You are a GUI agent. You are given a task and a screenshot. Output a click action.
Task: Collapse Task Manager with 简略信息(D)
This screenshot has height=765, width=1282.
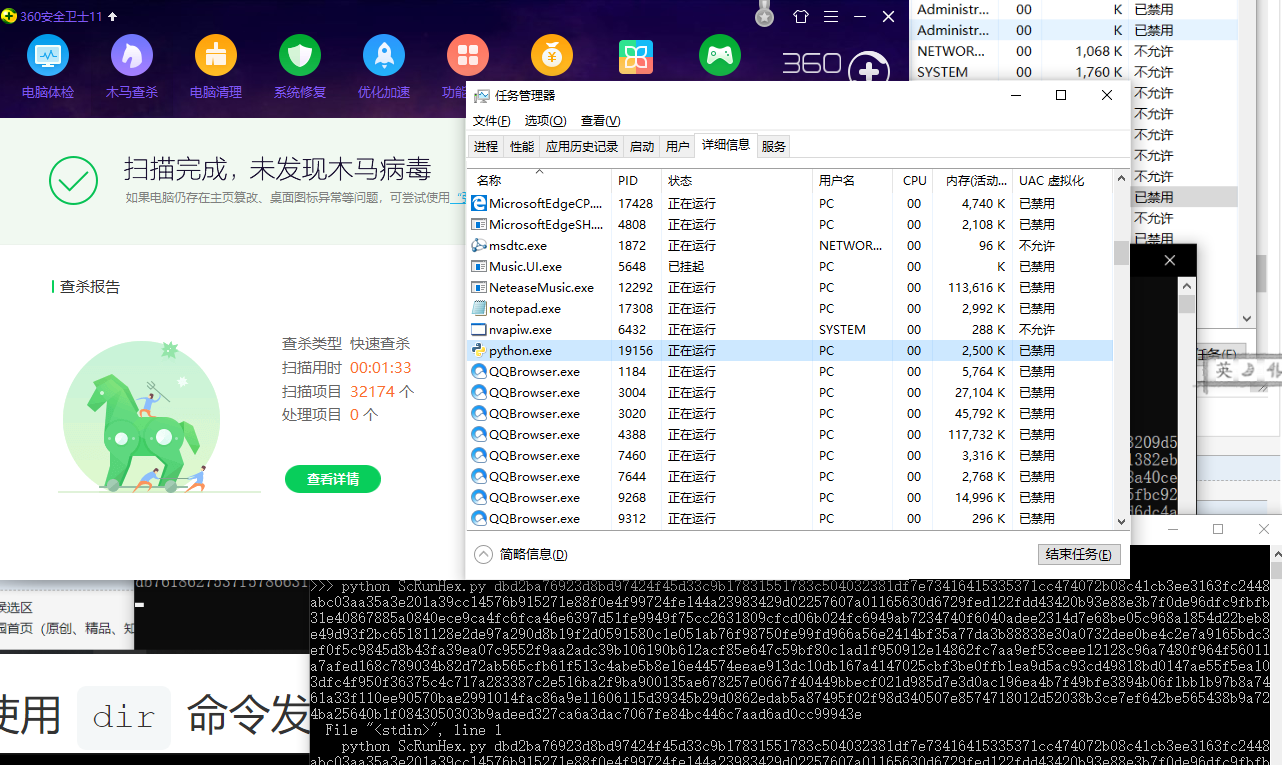click(521, 555)
